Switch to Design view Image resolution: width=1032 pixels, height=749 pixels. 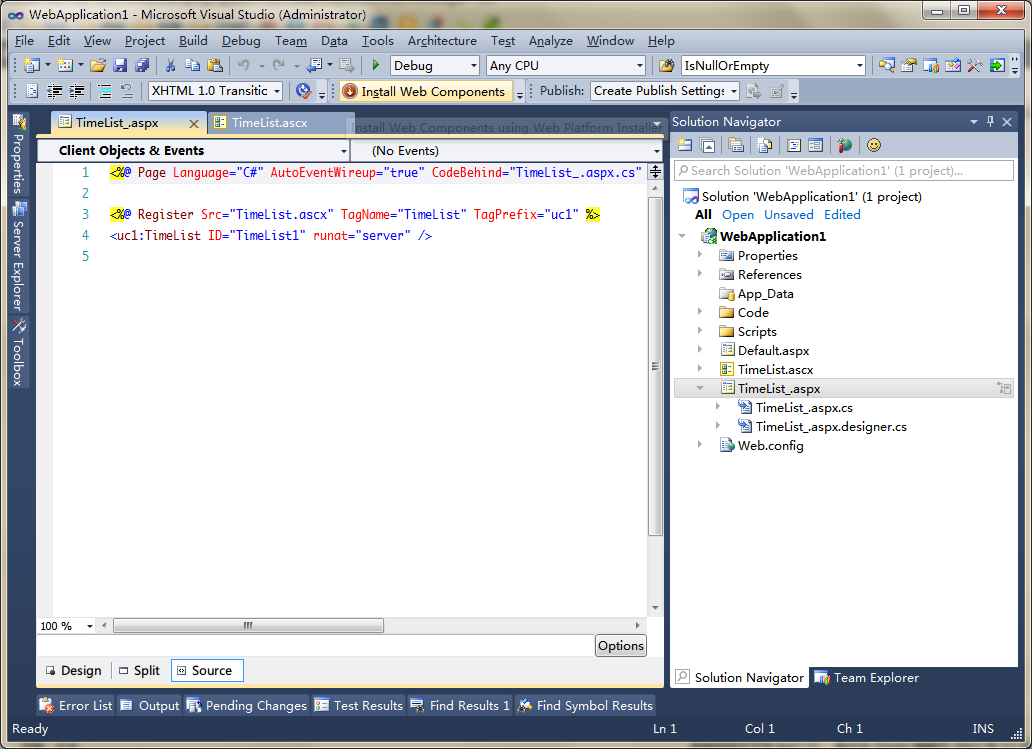click(x=74, y=671)
